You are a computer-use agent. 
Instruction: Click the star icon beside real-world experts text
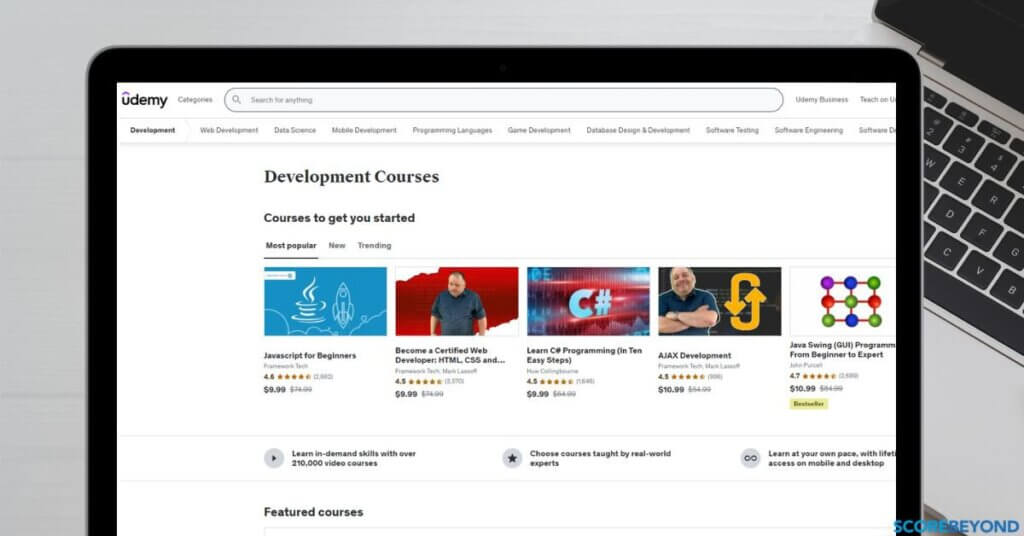click(x=512, y=458)
